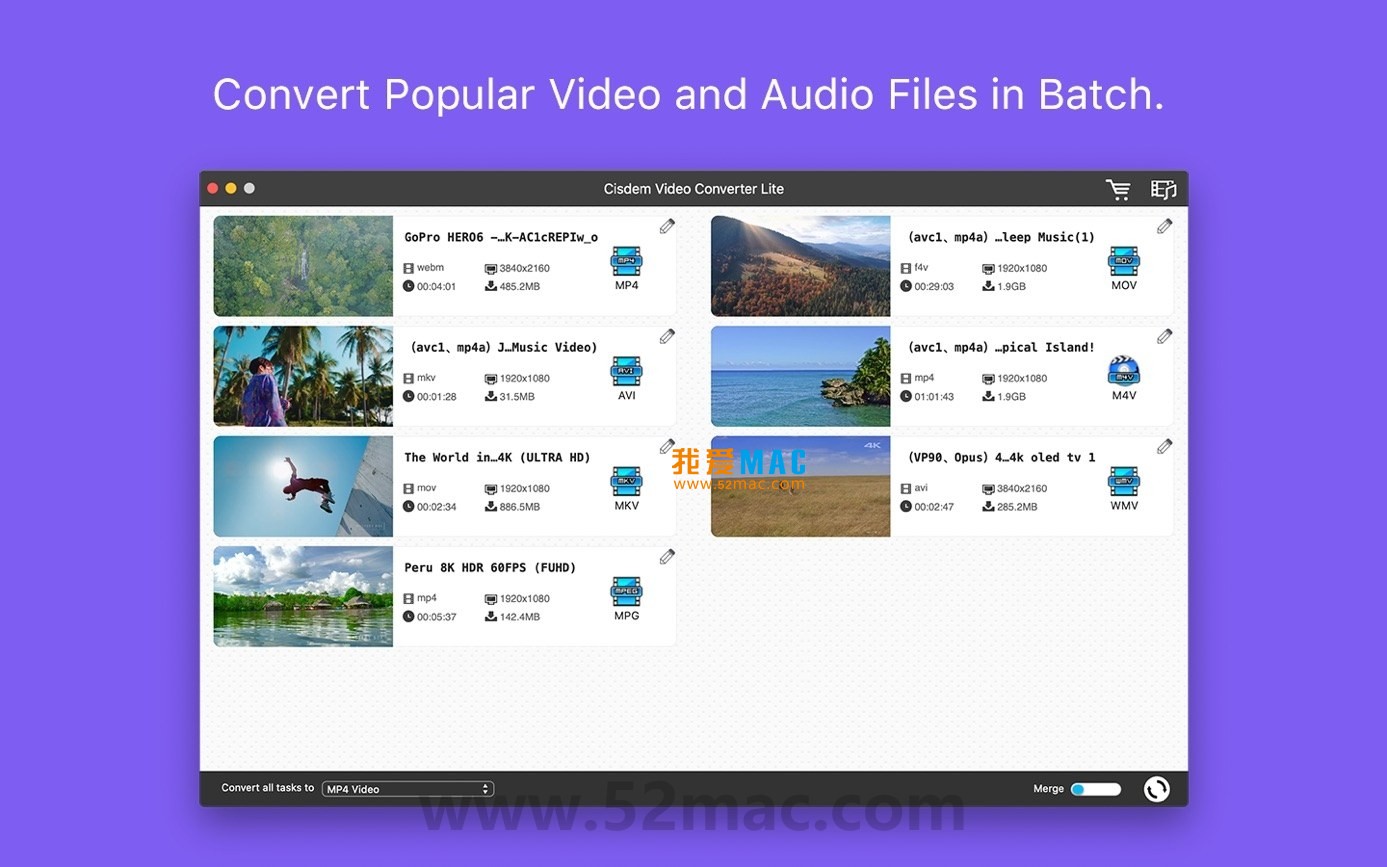Click the 886.5MB file size

coord(519,506)
